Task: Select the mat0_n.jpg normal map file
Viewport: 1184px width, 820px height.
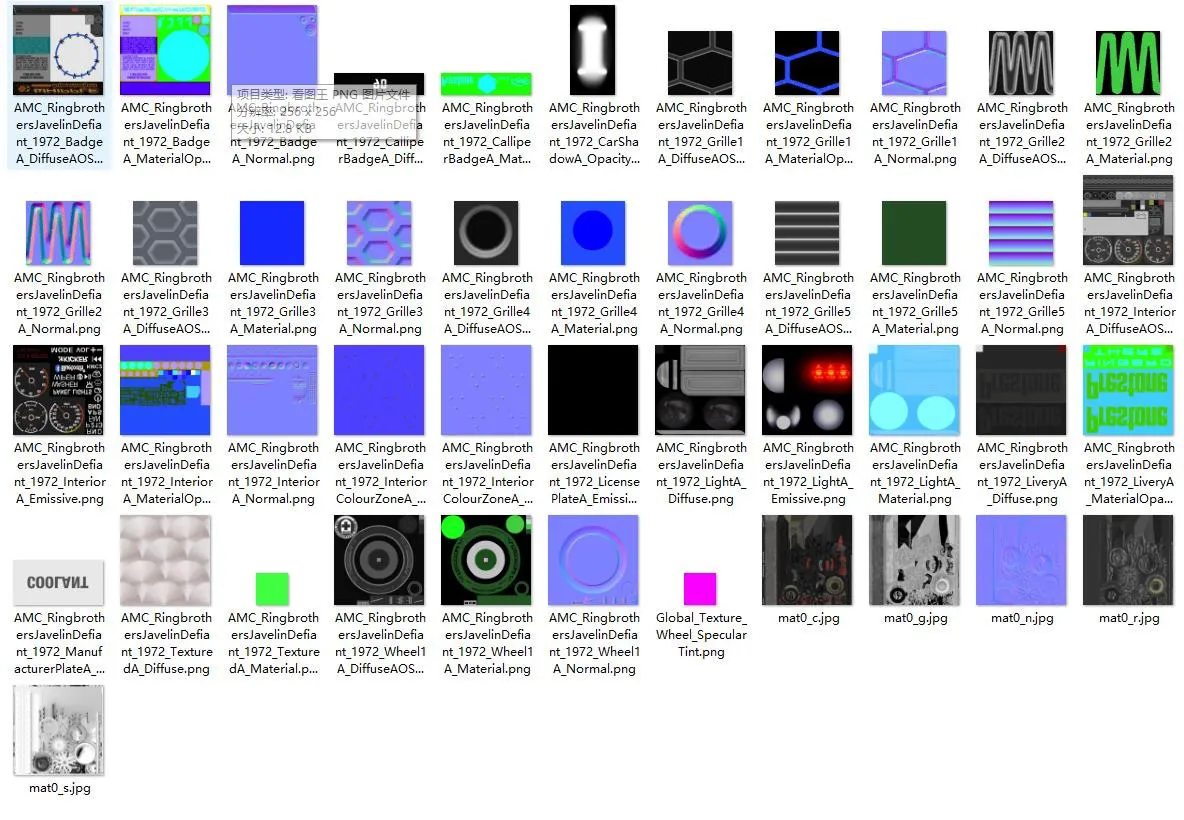Action: (x=1021, y=560)
